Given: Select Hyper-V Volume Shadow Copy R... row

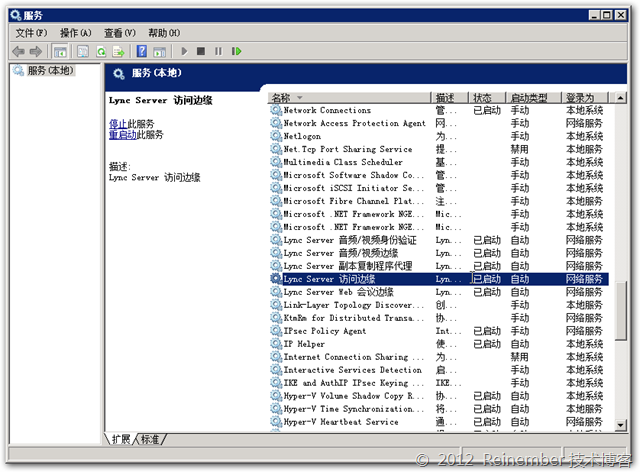Looking at the screenshot, I should (x=439, y=396).
